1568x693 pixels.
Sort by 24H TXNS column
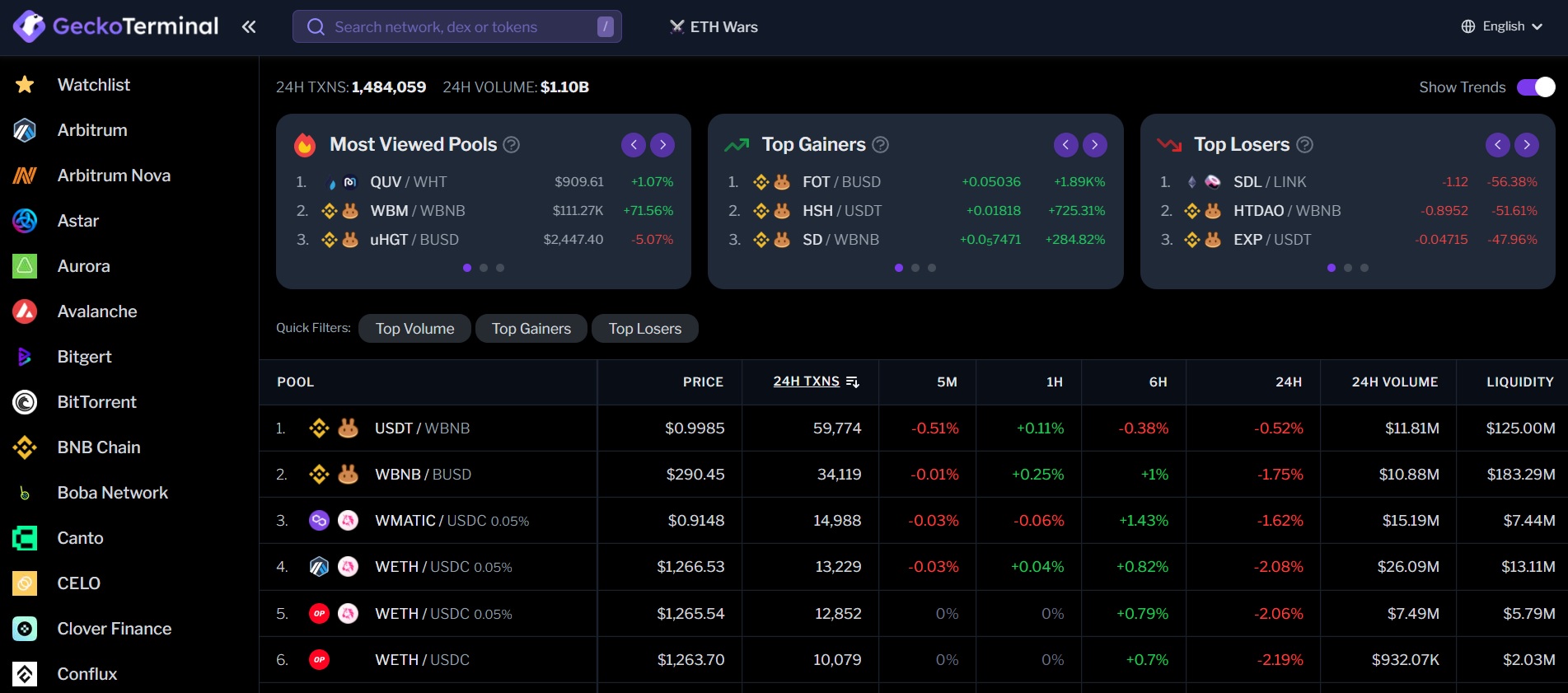coord(816,382)
